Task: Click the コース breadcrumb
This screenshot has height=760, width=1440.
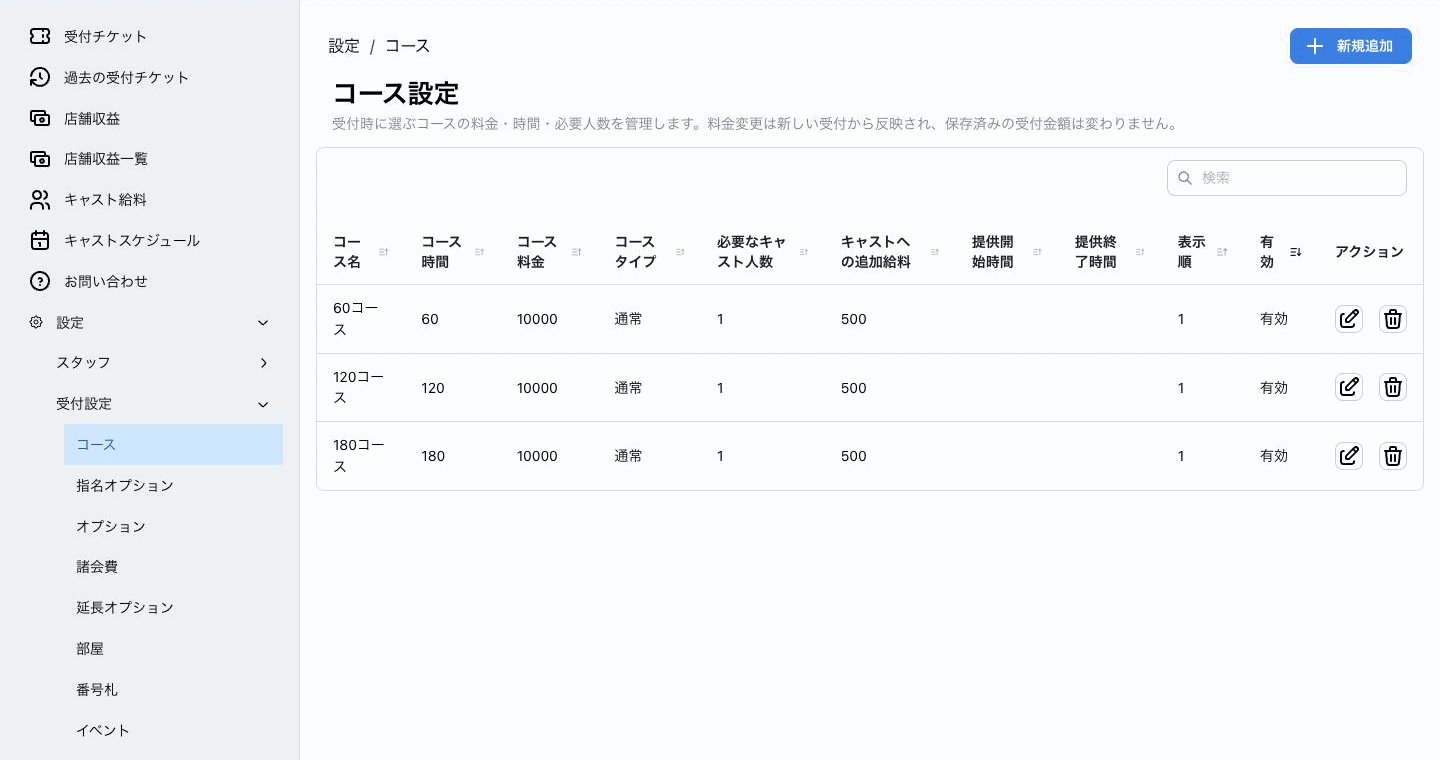Action: coord(408,46)
